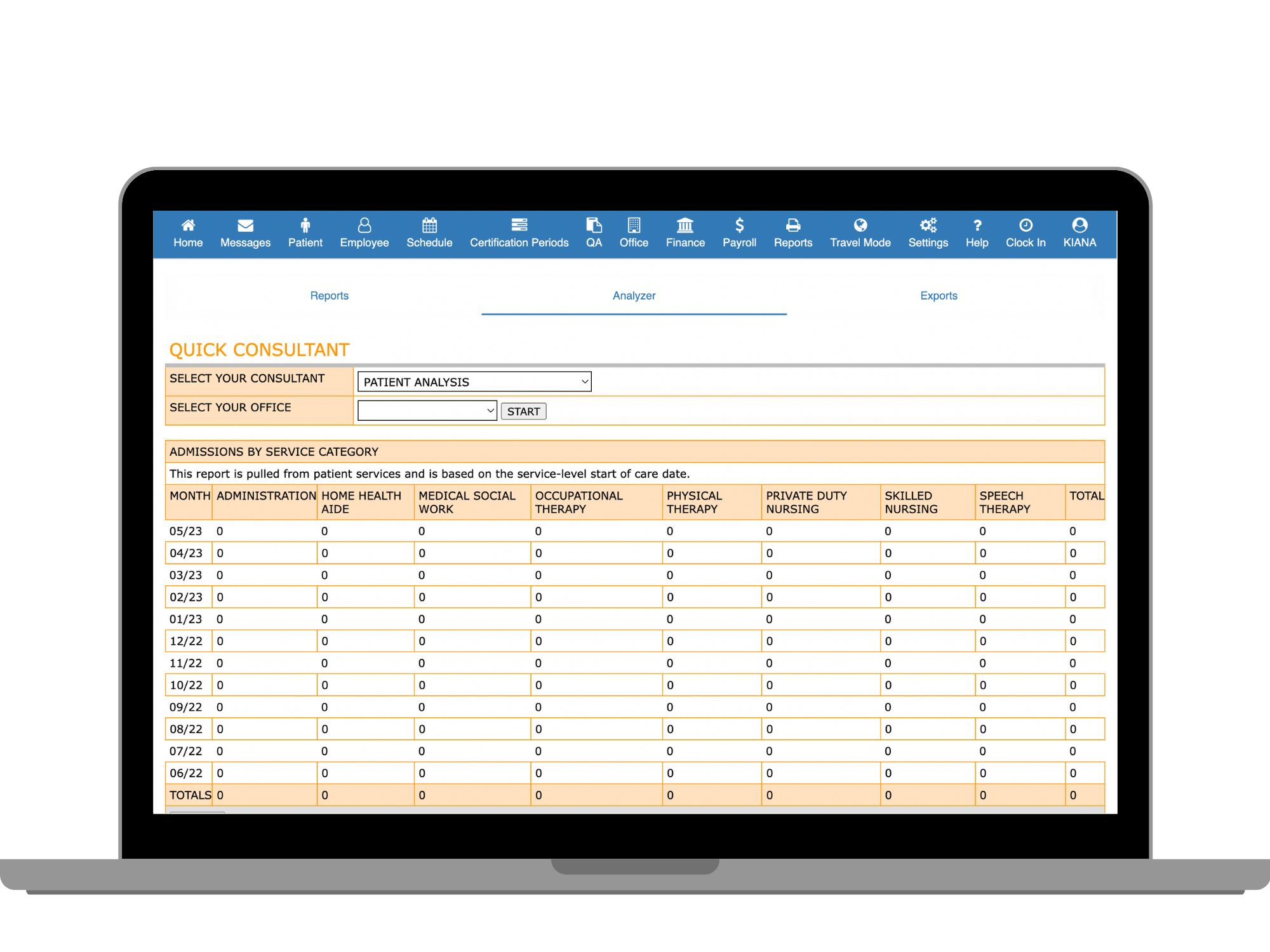Switch to the Reports sub-tab
1270x952 pixels.
coord(329,296)
